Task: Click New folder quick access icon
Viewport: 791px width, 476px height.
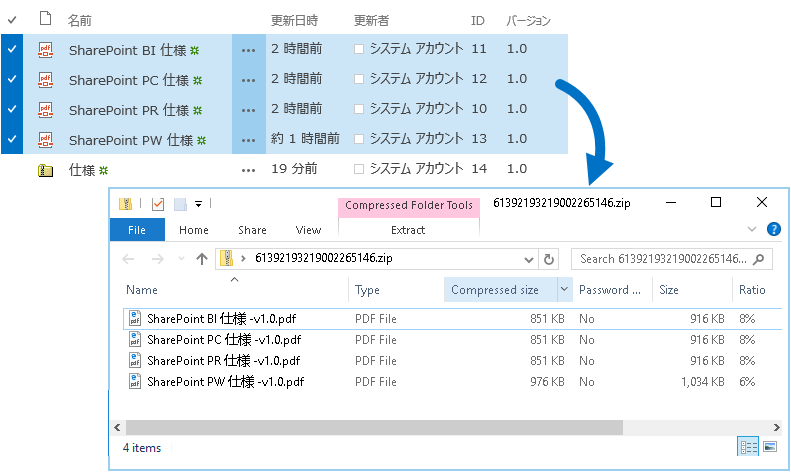Action: (180, 204)
